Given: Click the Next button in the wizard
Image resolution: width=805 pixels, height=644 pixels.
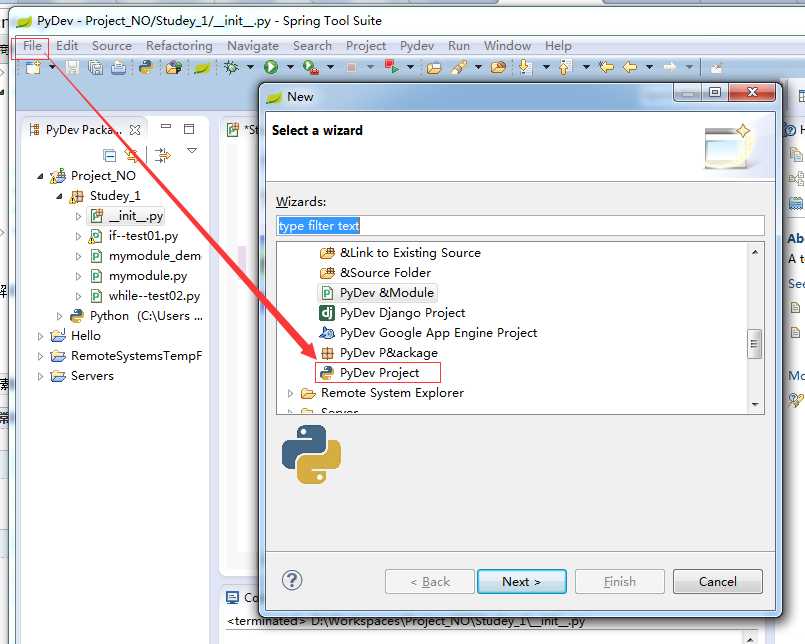Looking at the screenshot, I should [522, 581].
